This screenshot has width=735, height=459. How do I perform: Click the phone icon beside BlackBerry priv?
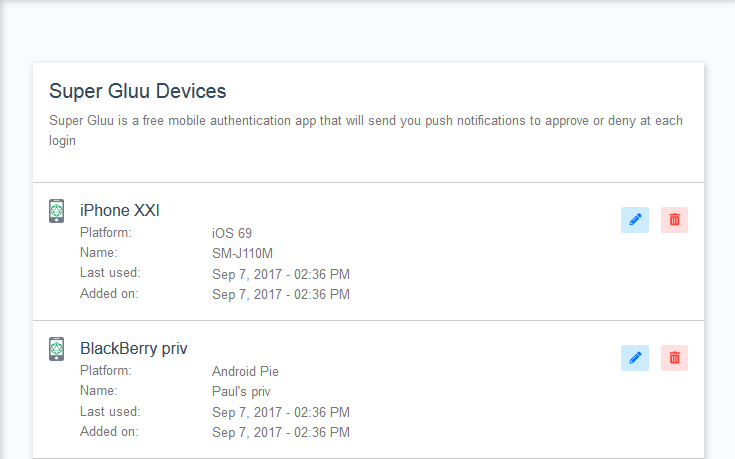[57, 349]
